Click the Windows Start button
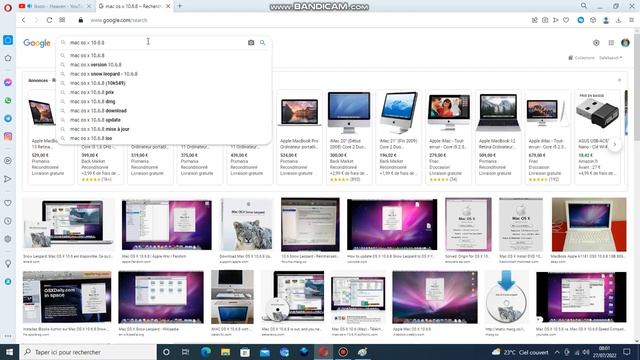Screen dimensions: 640x360 [9, 352]
